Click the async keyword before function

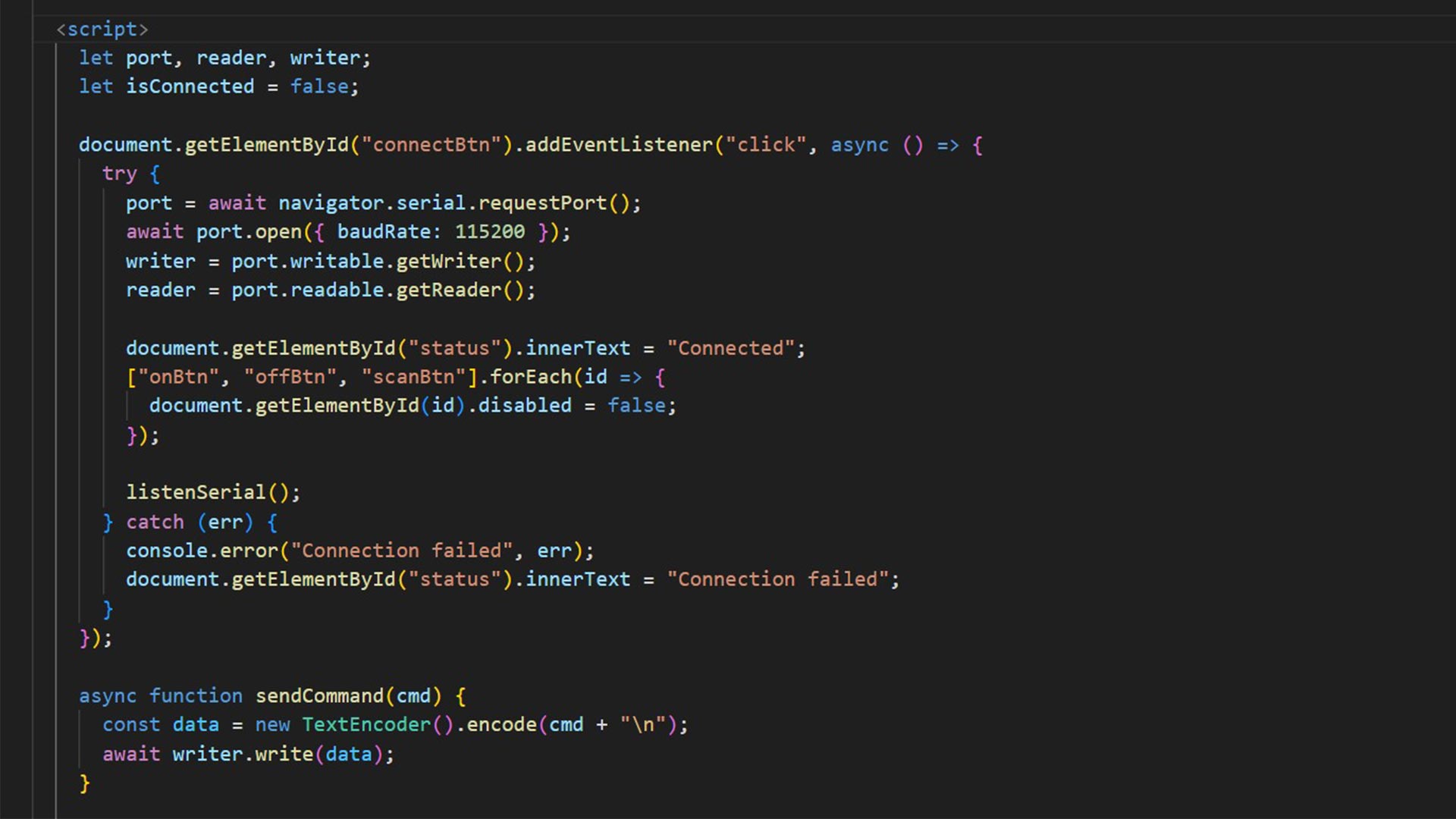click(108, 696)
